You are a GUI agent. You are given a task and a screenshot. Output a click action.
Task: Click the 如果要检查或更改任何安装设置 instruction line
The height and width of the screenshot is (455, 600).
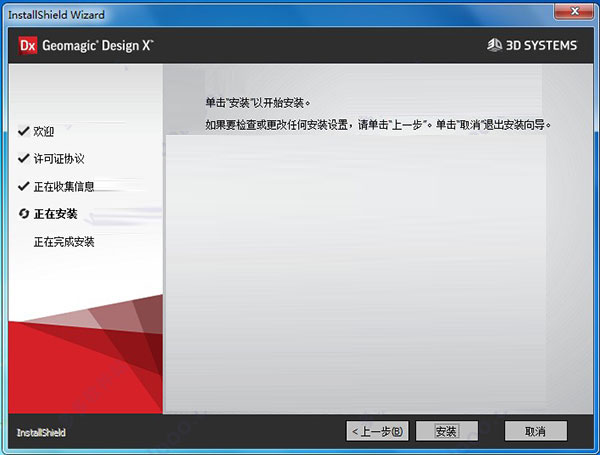tap(378, 125)
